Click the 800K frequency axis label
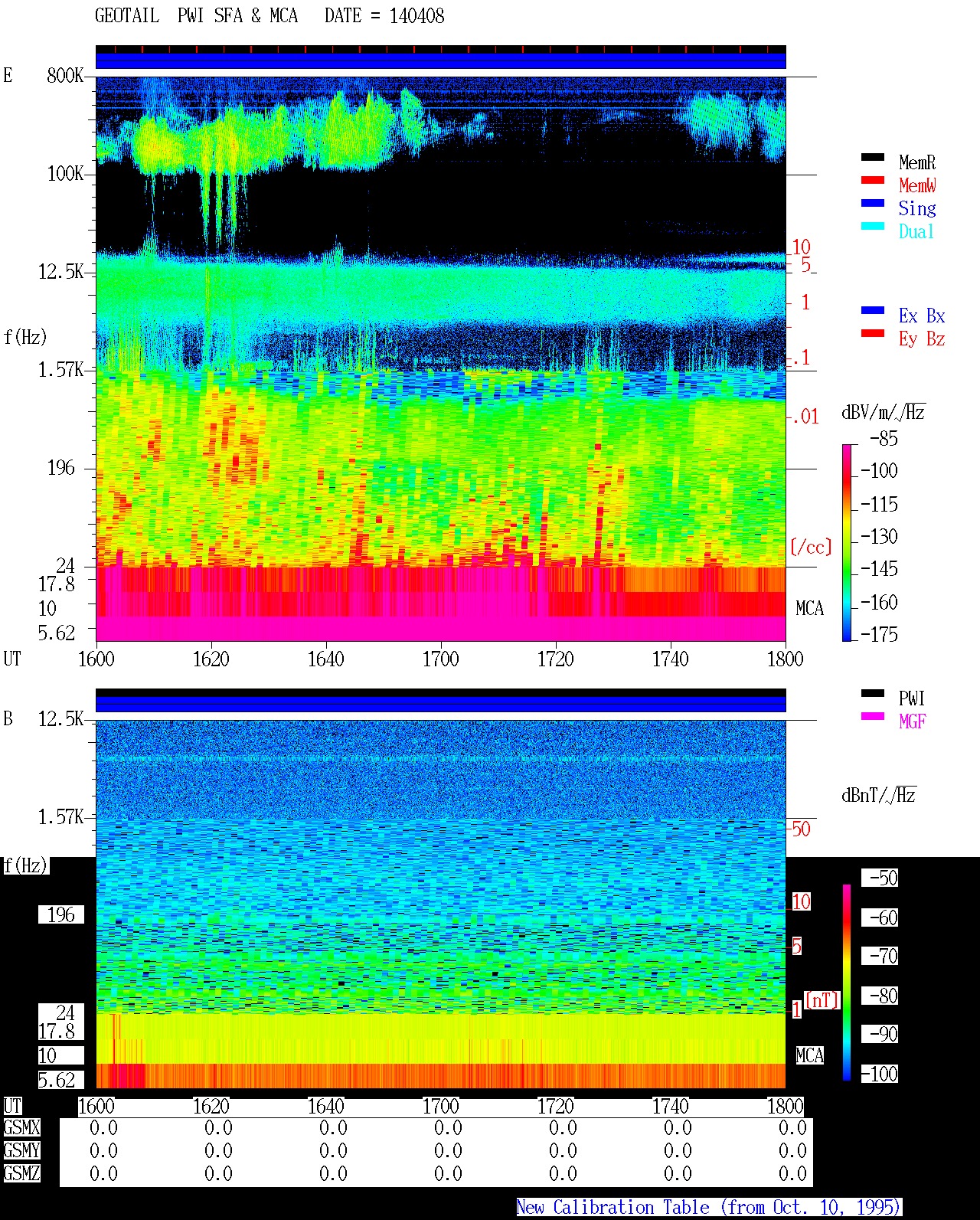This screenshot has height=1220, width=980. click(65, 75)
